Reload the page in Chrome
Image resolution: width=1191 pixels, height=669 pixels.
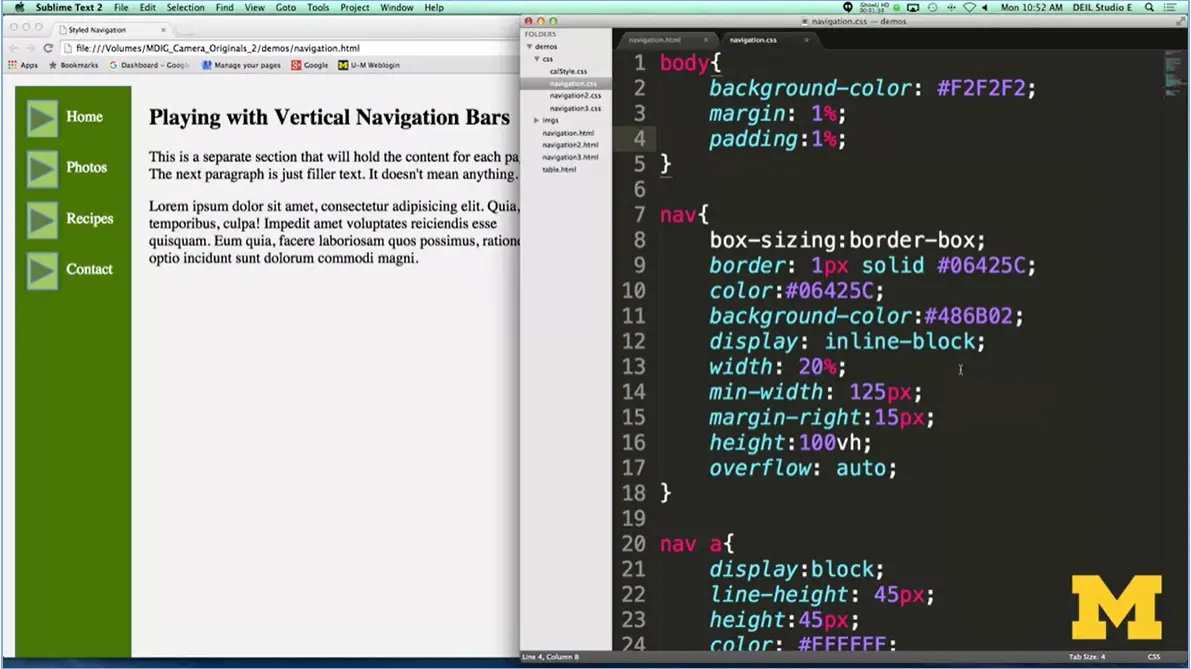48,48
